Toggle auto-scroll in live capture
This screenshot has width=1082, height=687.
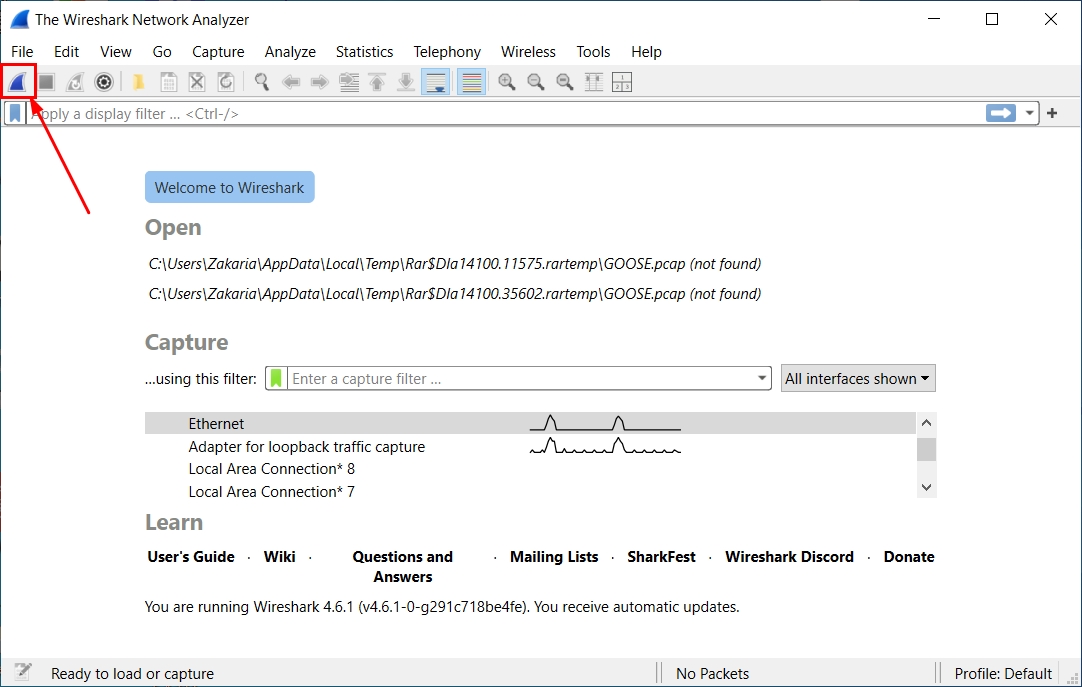(x=435, y=82)
